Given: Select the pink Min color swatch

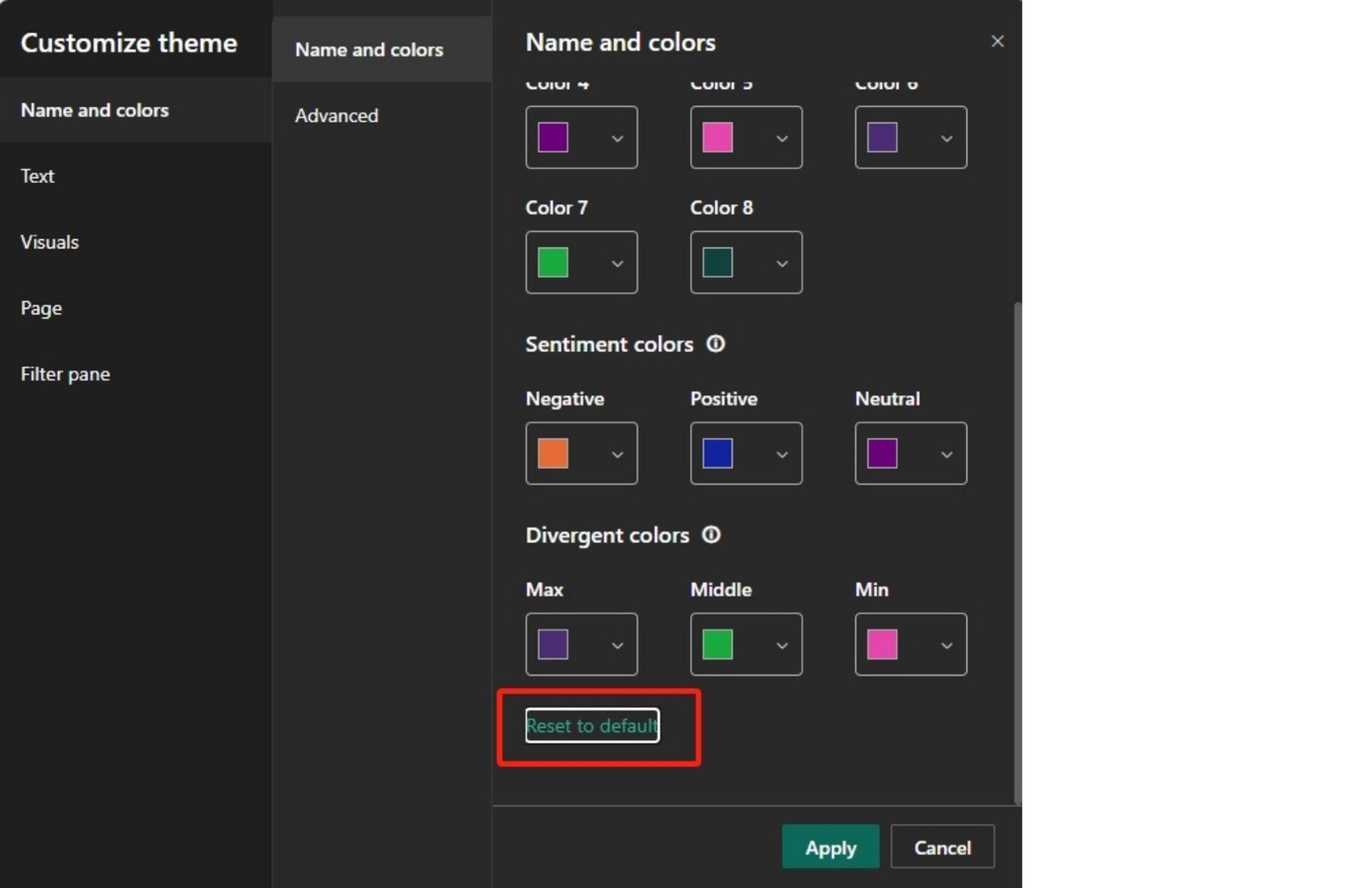Looking at the screenshot, I should (x=882, y=644).
